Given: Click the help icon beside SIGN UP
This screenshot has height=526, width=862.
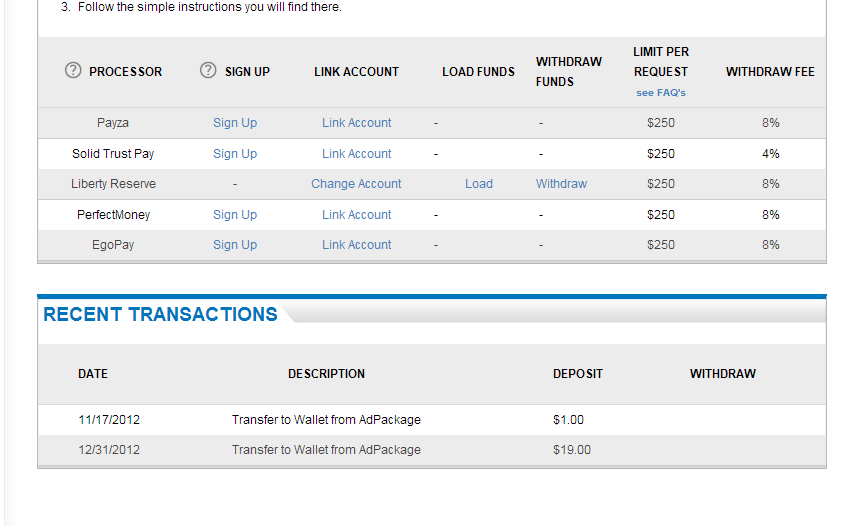Looking at the screenshot, I should 208,71.
